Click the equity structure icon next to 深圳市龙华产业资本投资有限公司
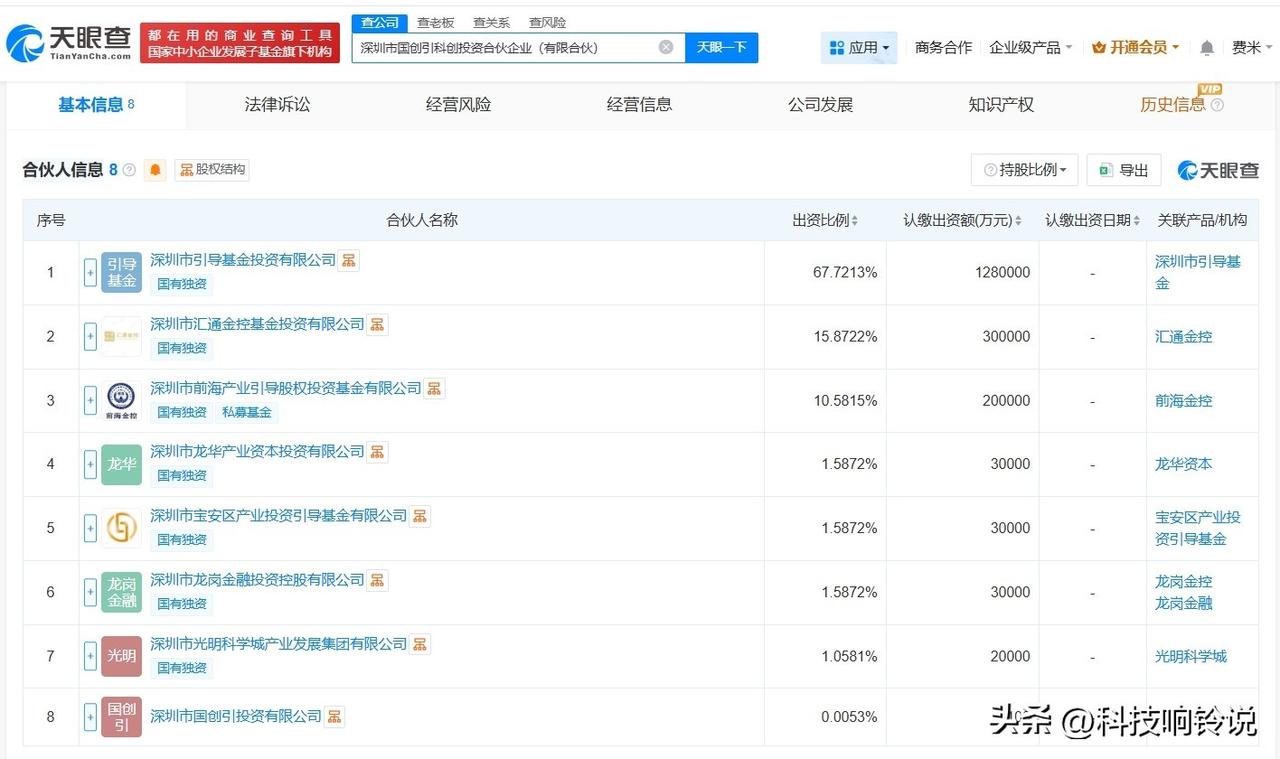Image resolution: width=1280 pixels, height=759 pixels. pos(377,452)
